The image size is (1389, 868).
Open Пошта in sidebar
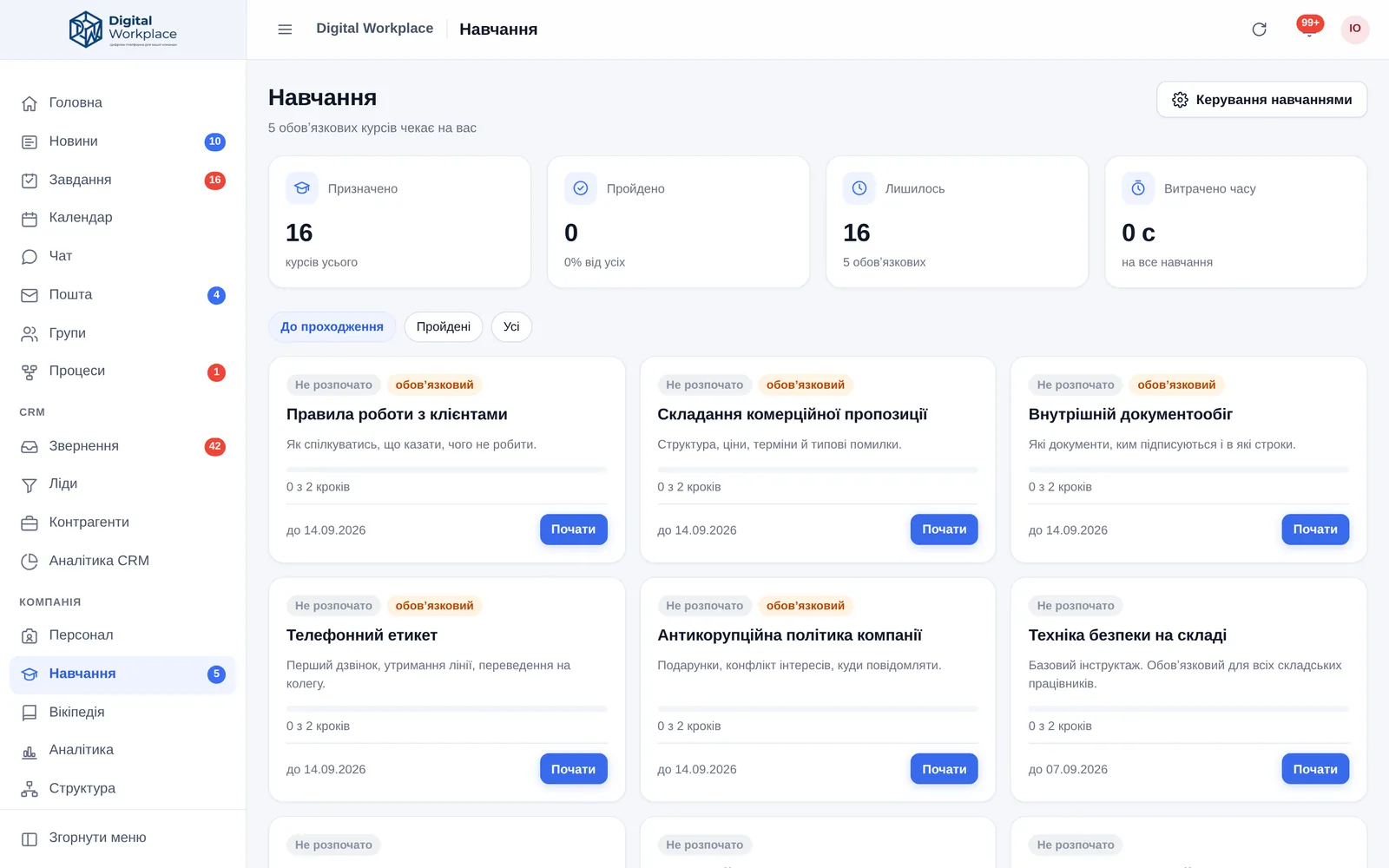122,295
